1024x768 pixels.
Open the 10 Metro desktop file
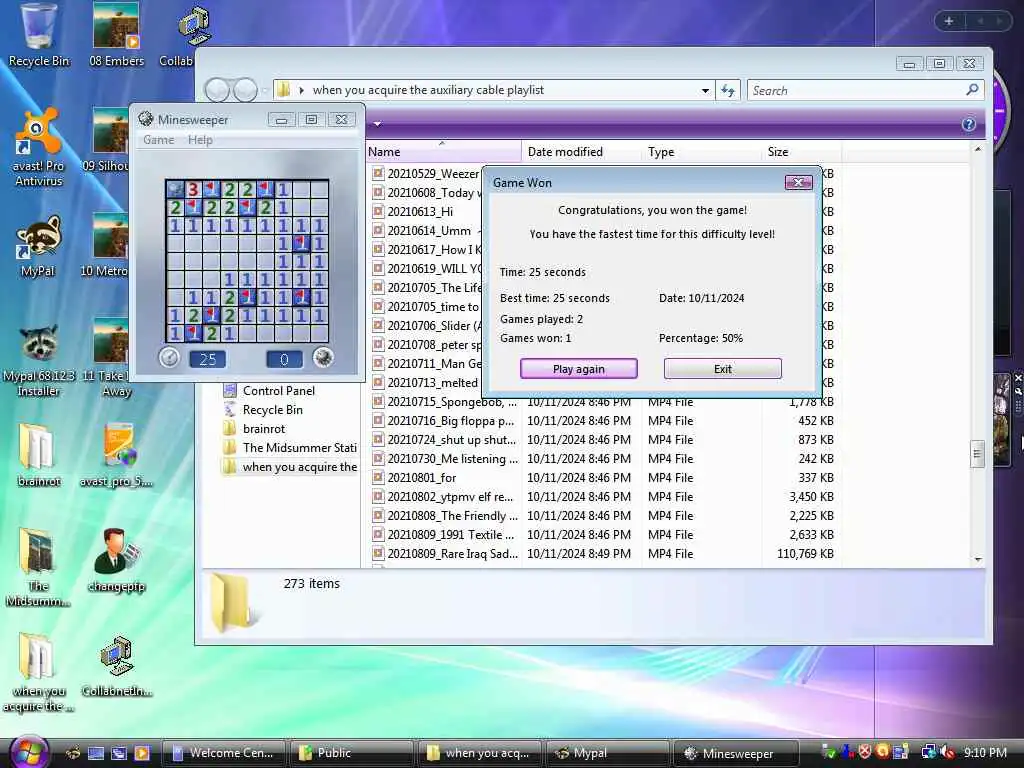(x=104, y=246)
